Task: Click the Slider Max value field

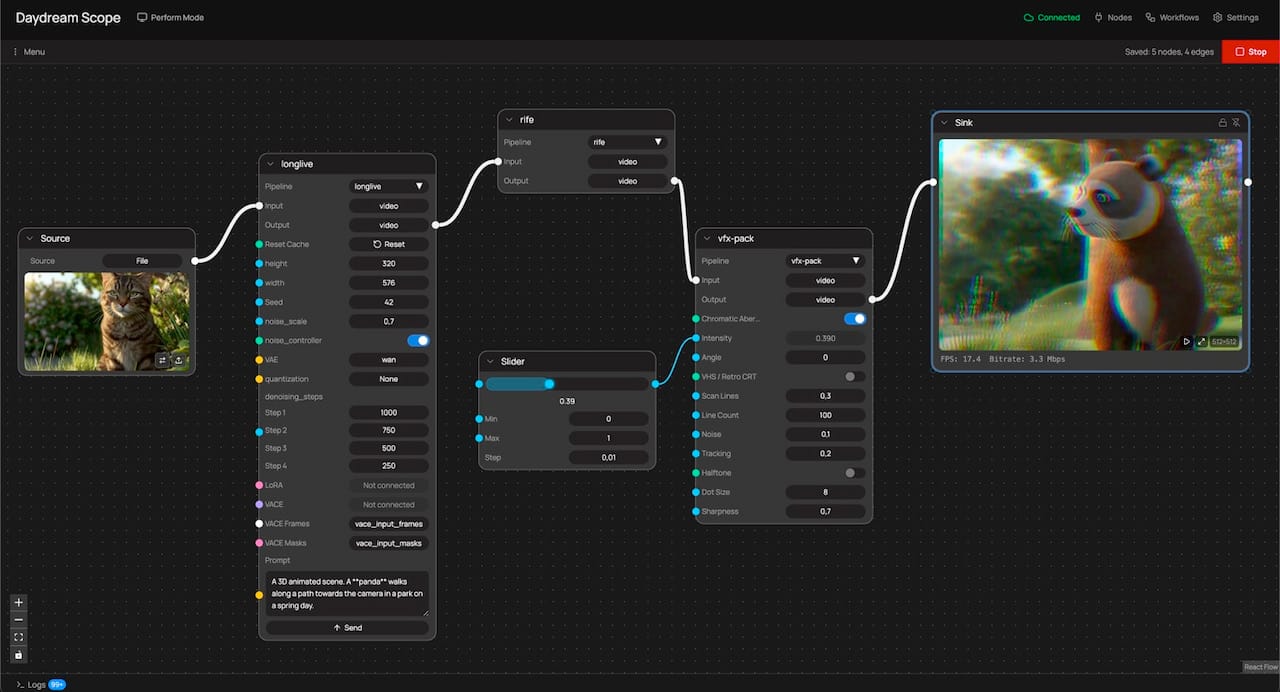Action: point(608,438)
